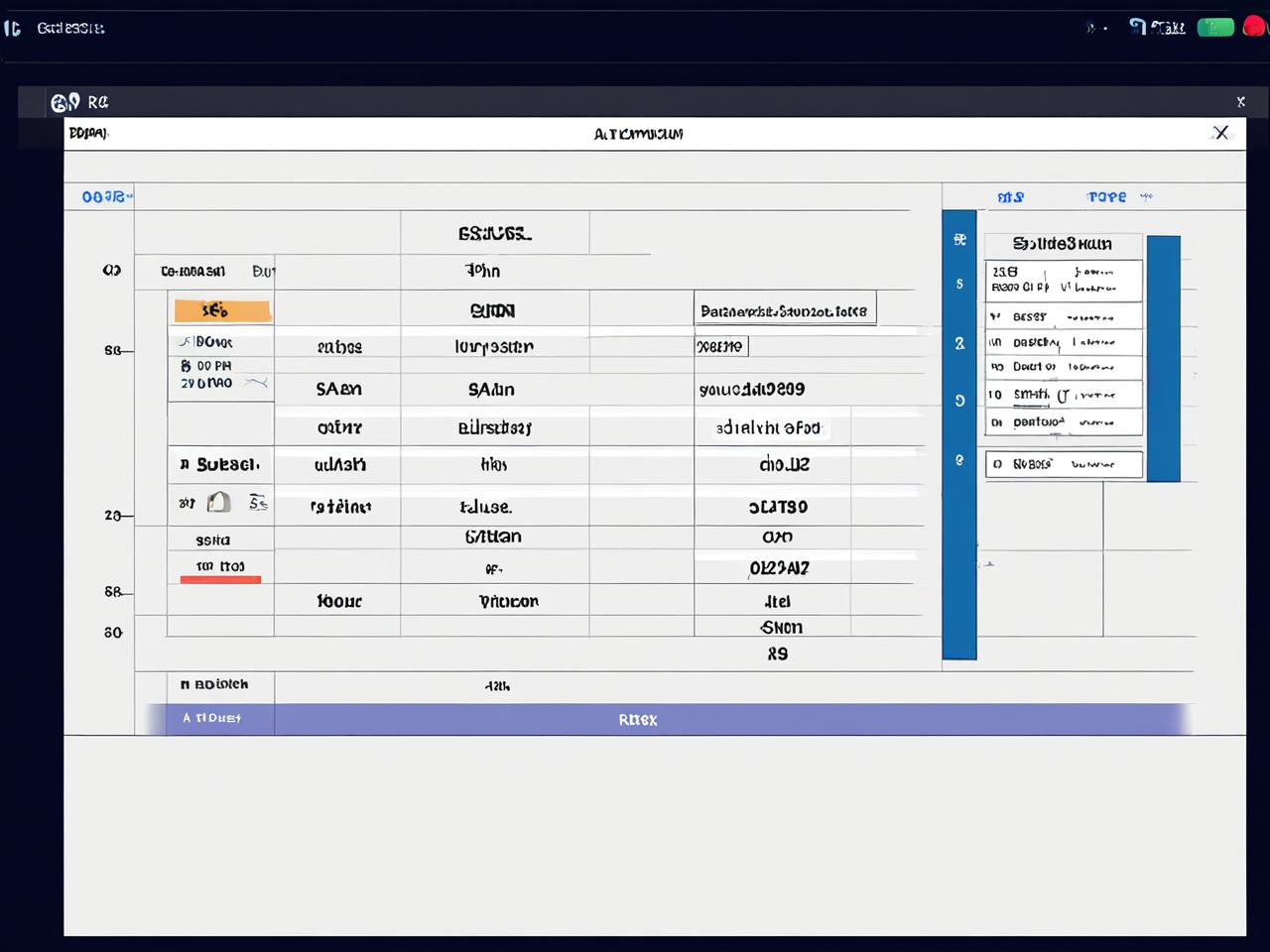Open the blue dropdown at top-left of panel

[106, 197]
